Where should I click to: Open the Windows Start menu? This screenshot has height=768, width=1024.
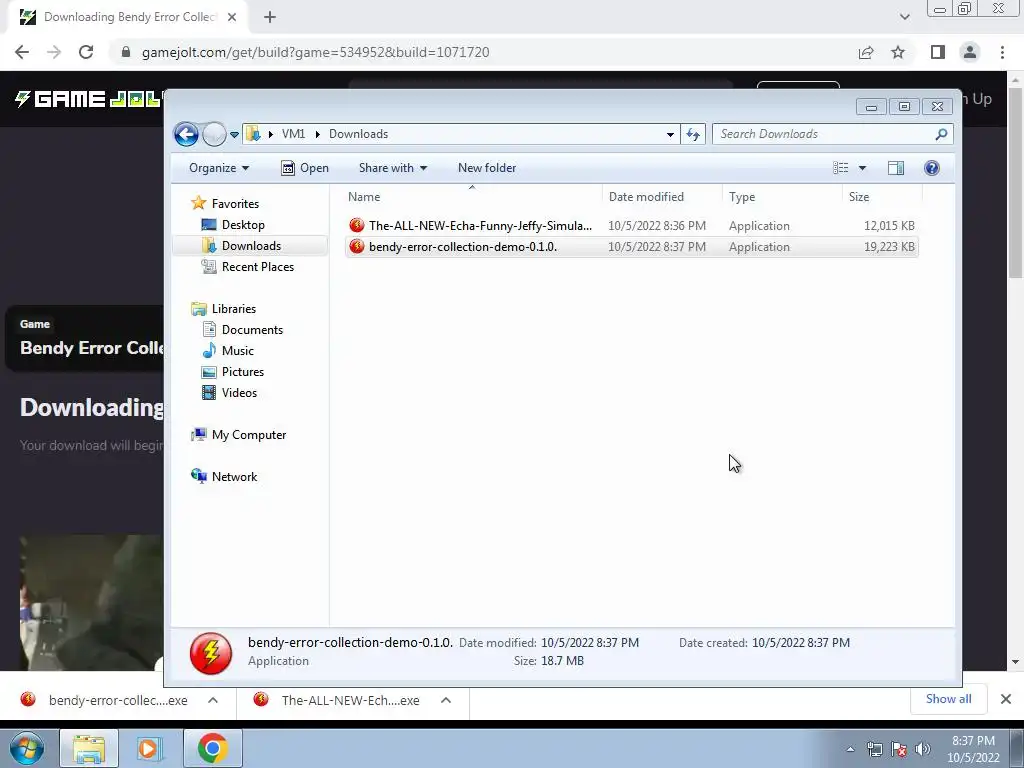[x=26, y=748]
